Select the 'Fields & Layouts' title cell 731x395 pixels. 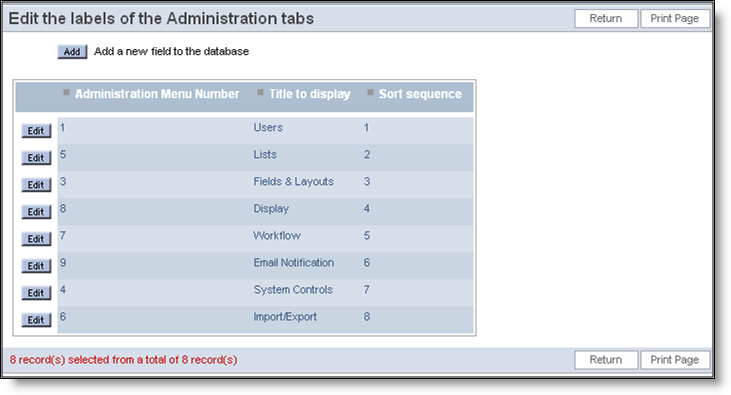(293, 181)
